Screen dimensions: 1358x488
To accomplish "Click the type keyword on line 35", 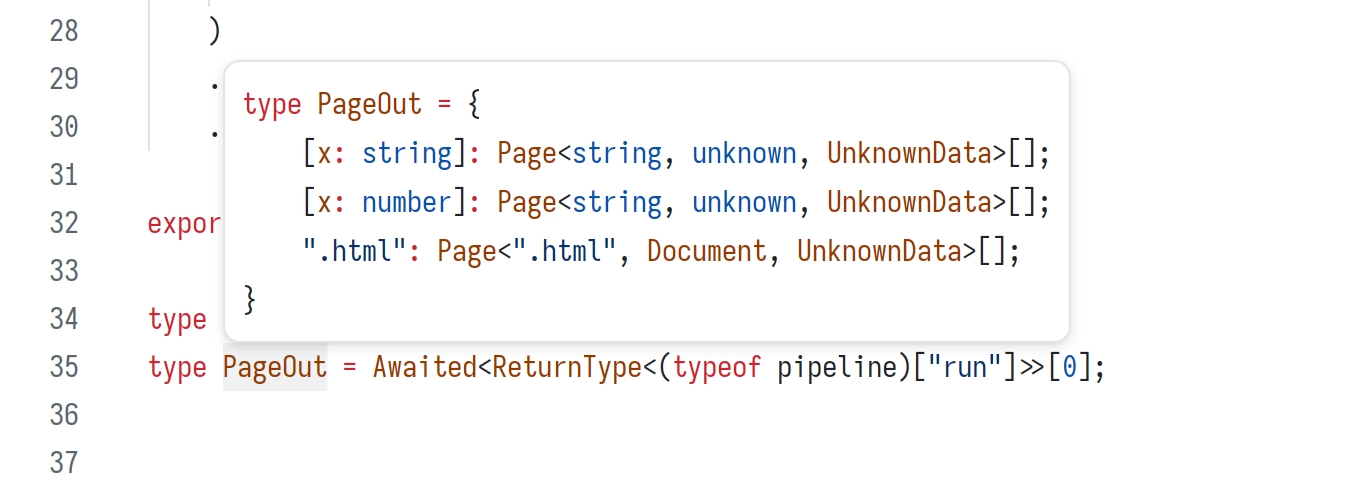I will point(177,367).
